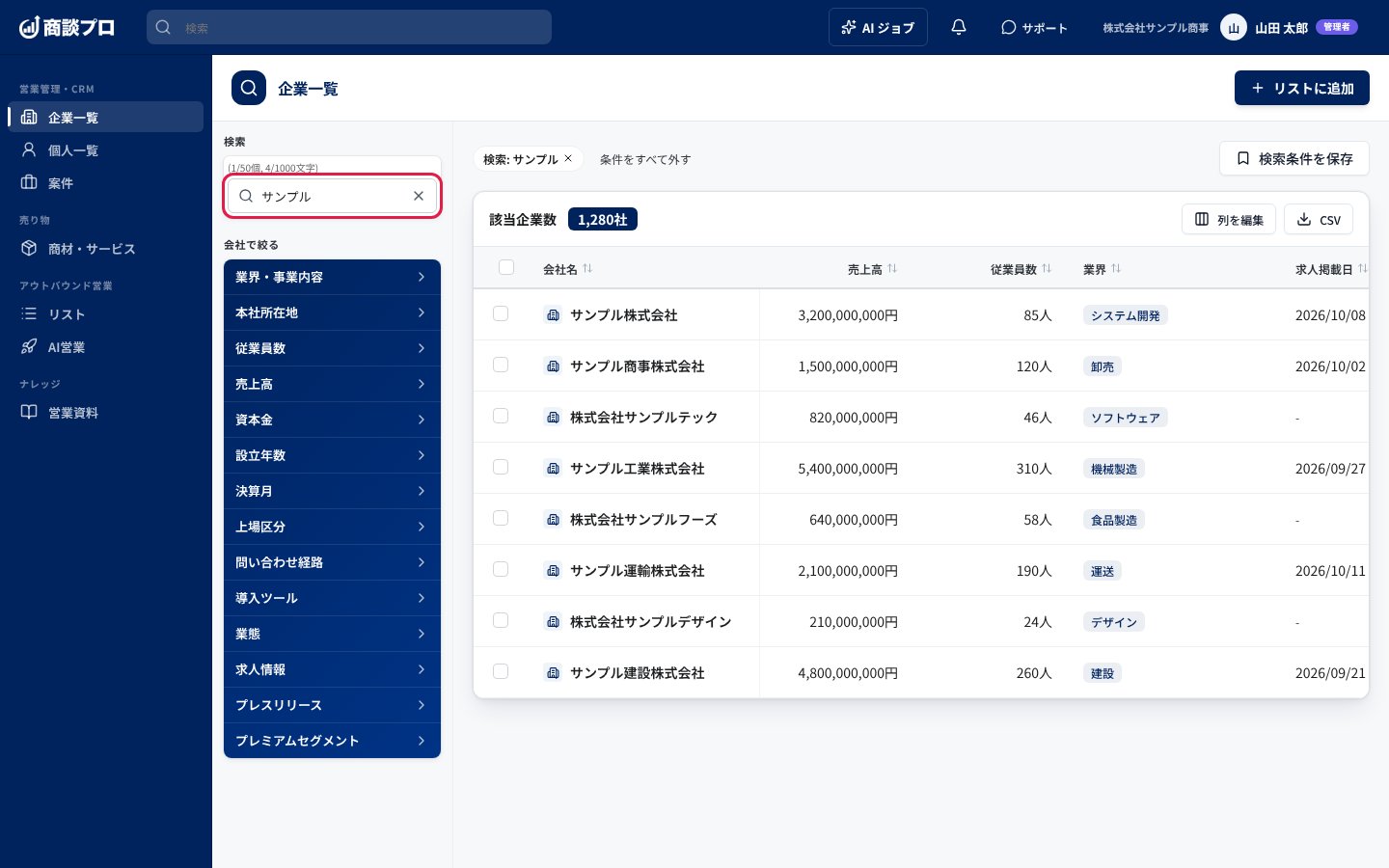
Task: Sort by 業界 column arrows
Action: tap(1116, 269)
